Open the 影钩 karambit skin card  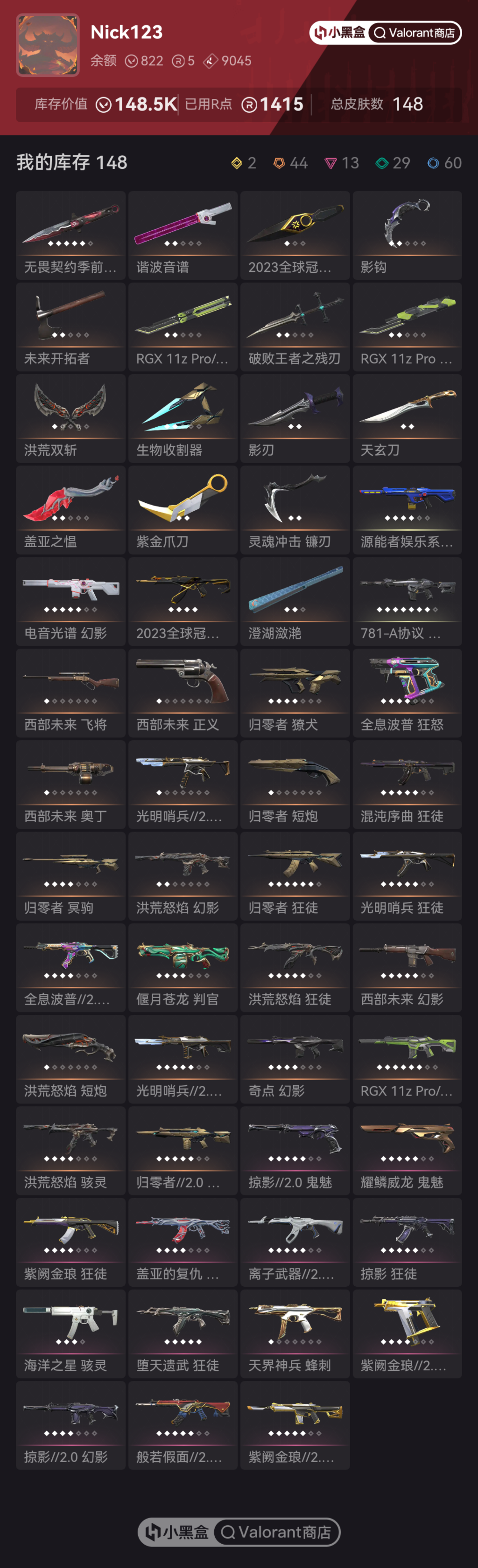tap(407, 235)
